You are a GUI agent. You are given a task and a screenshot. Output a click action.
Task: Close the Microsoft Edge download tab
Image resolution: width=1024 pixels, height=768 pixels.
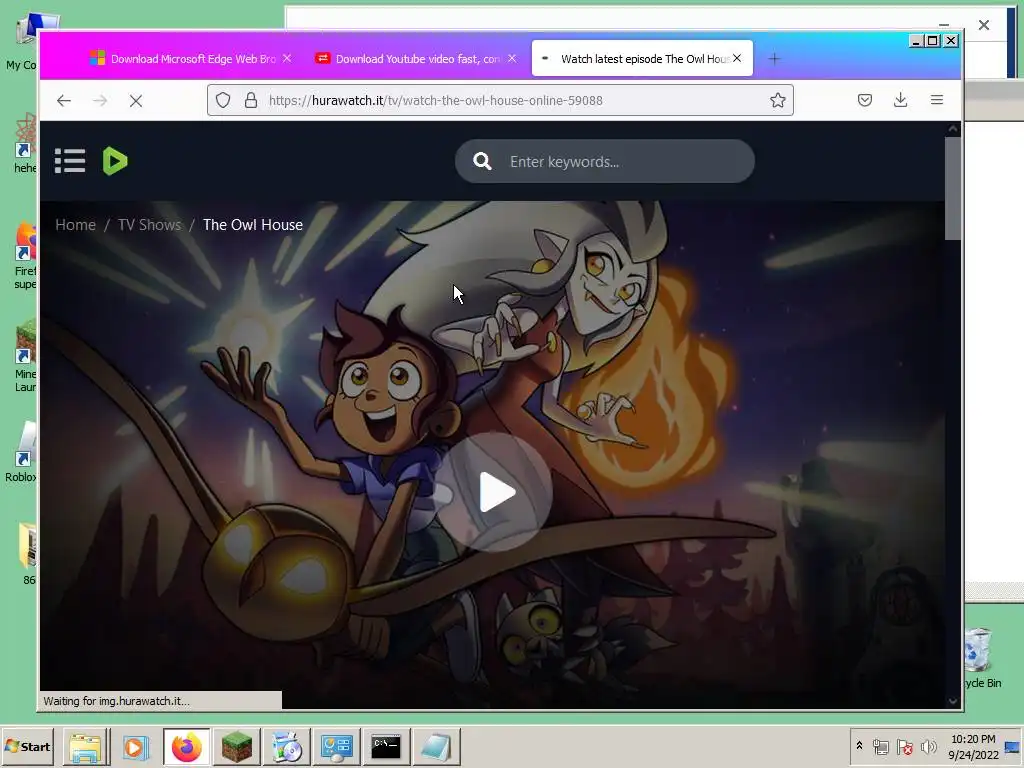(287, 59)
